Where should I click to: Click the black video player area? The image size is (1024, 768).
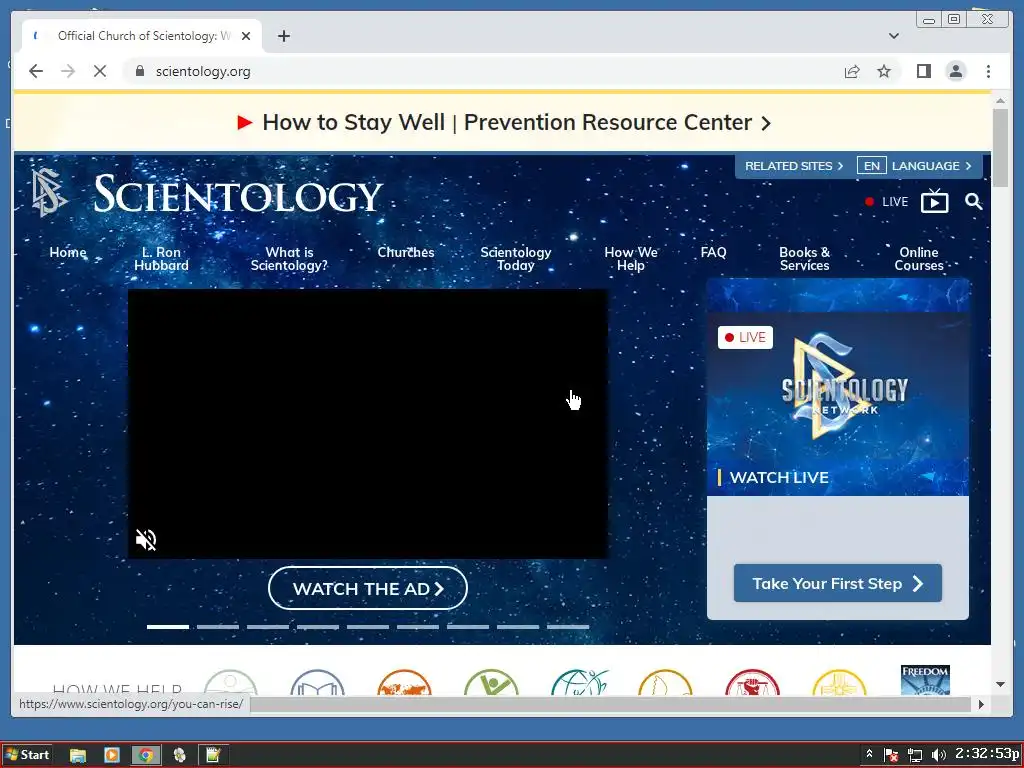pos(368,424)
